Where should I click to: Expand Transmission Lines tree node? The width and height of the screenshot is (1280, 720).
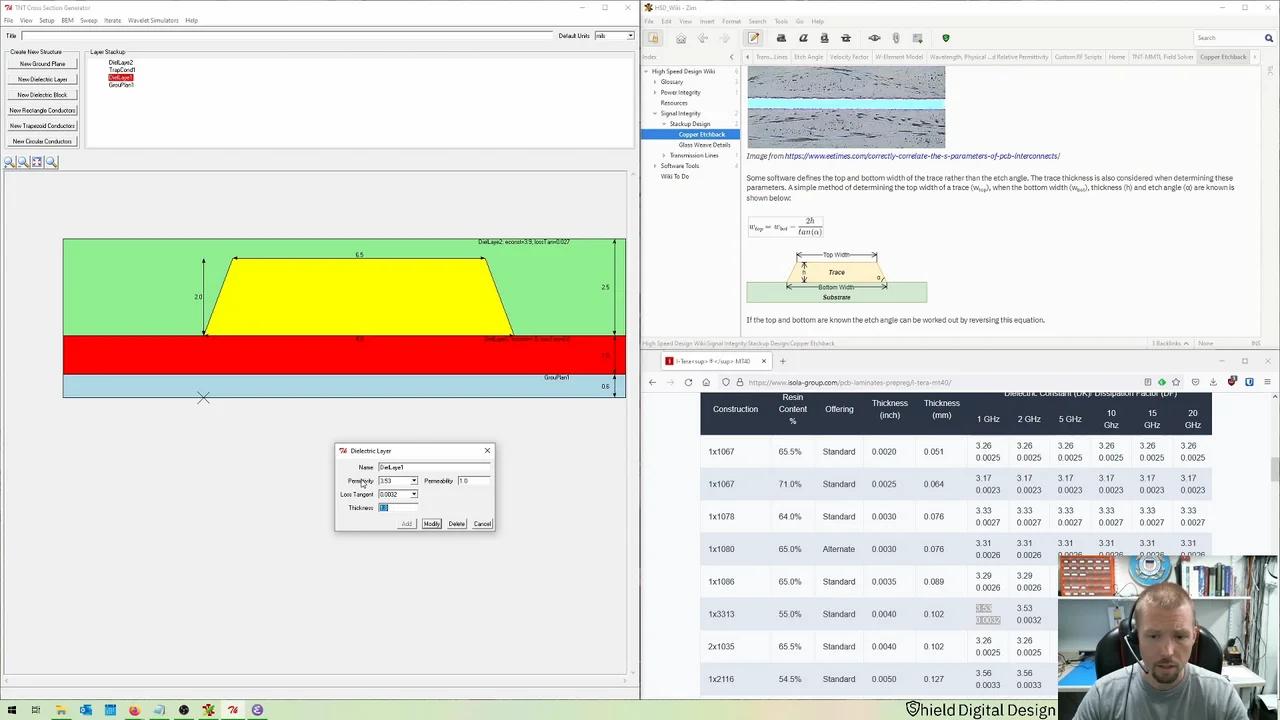[663, 155]
